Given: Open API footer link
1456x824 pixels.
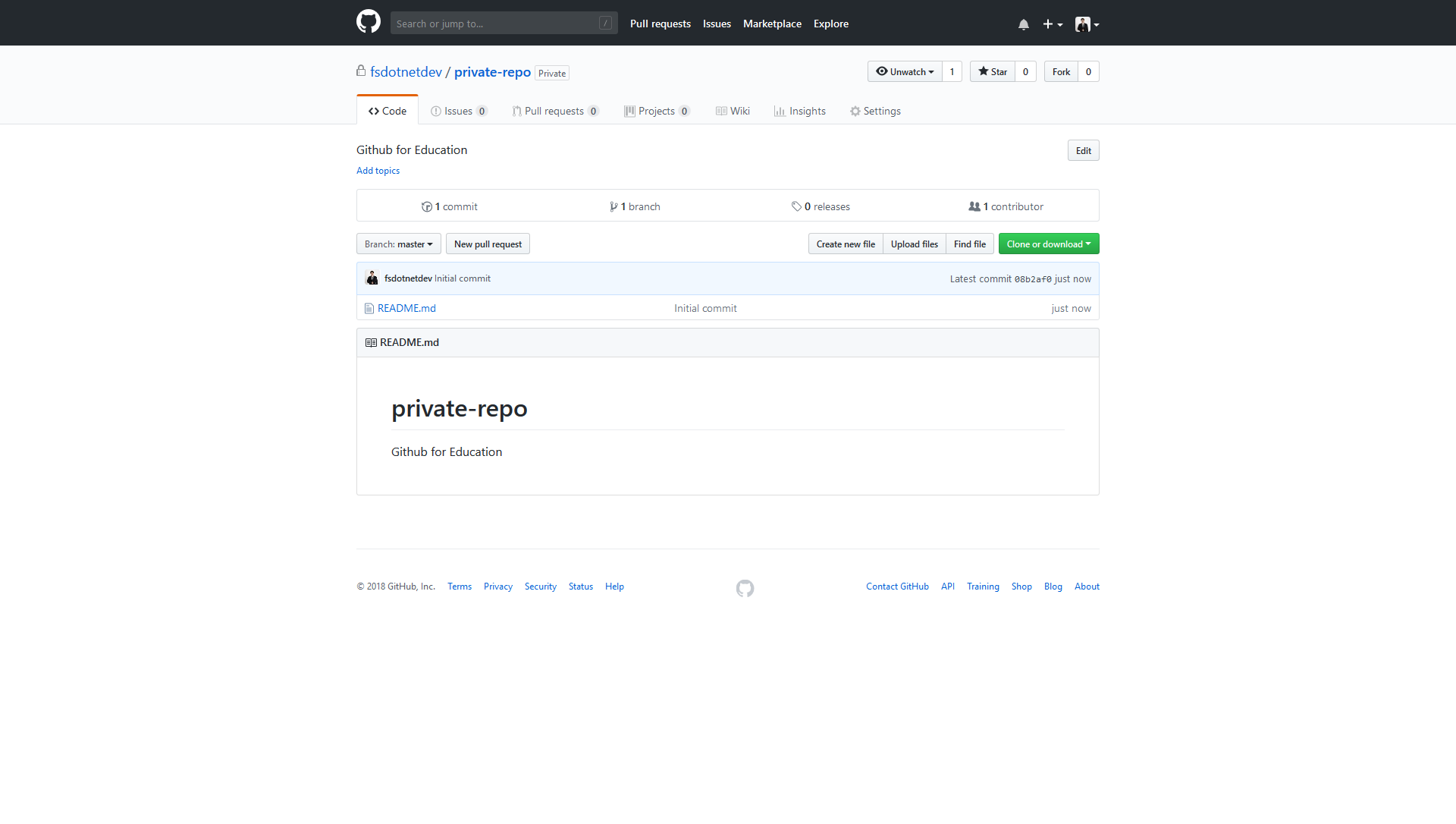Looking at the screenshot, I should tap(948, 587).
